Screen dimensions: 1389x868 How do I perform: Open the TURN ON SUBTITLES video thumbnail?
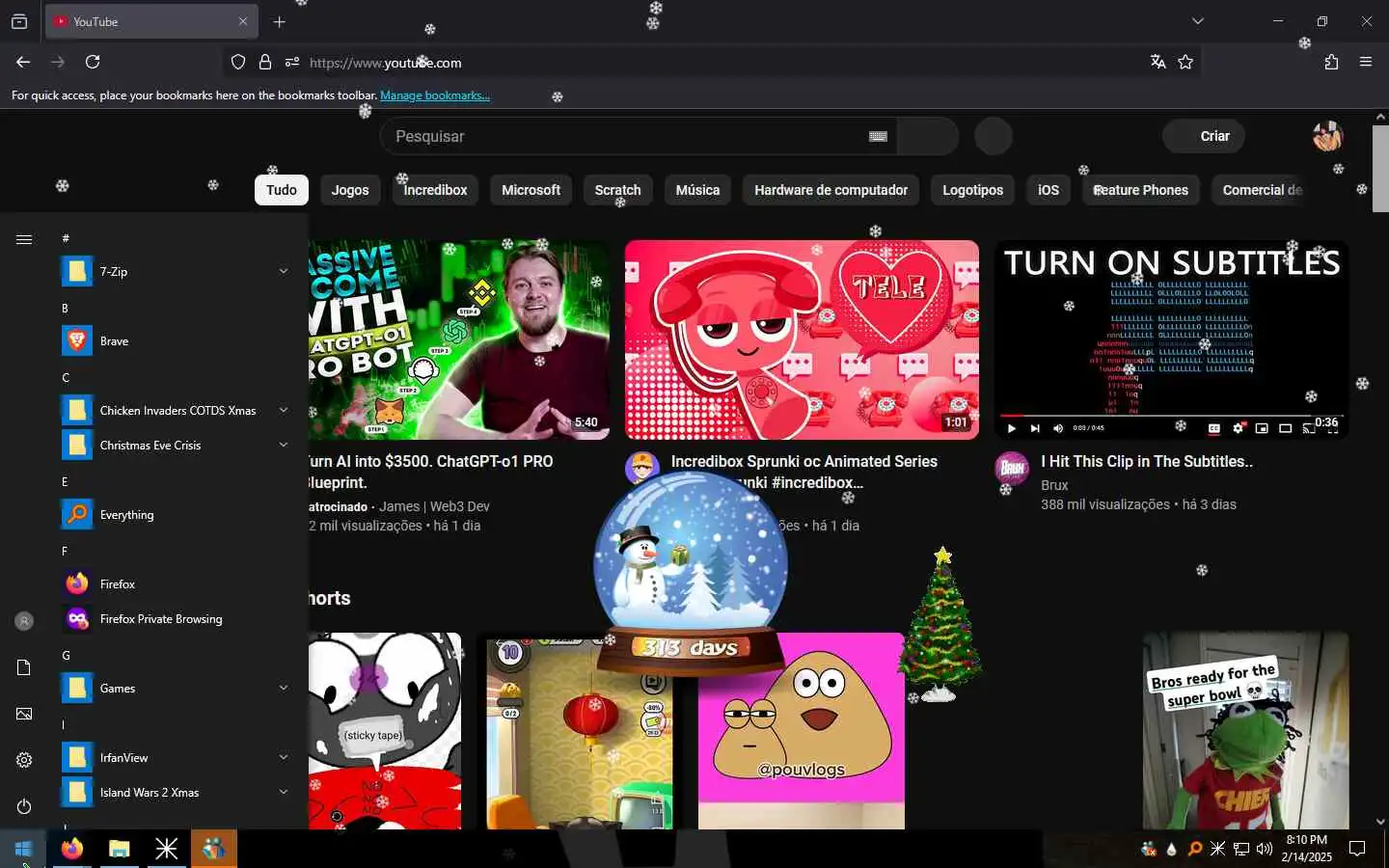pos(1171,339)
